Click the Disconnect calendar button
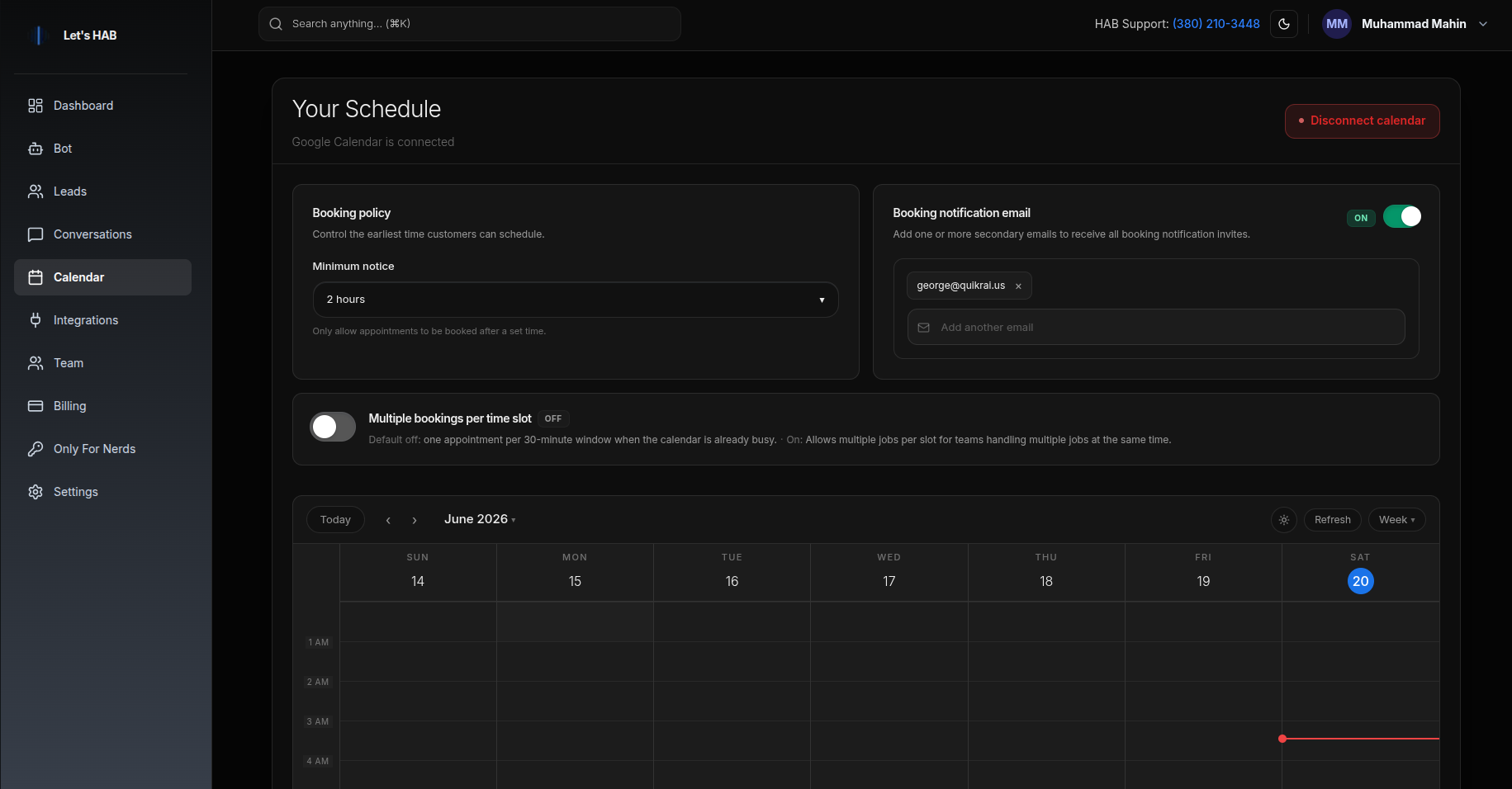Viewport: 1512px width, 789px height. tap(1362, 121)
